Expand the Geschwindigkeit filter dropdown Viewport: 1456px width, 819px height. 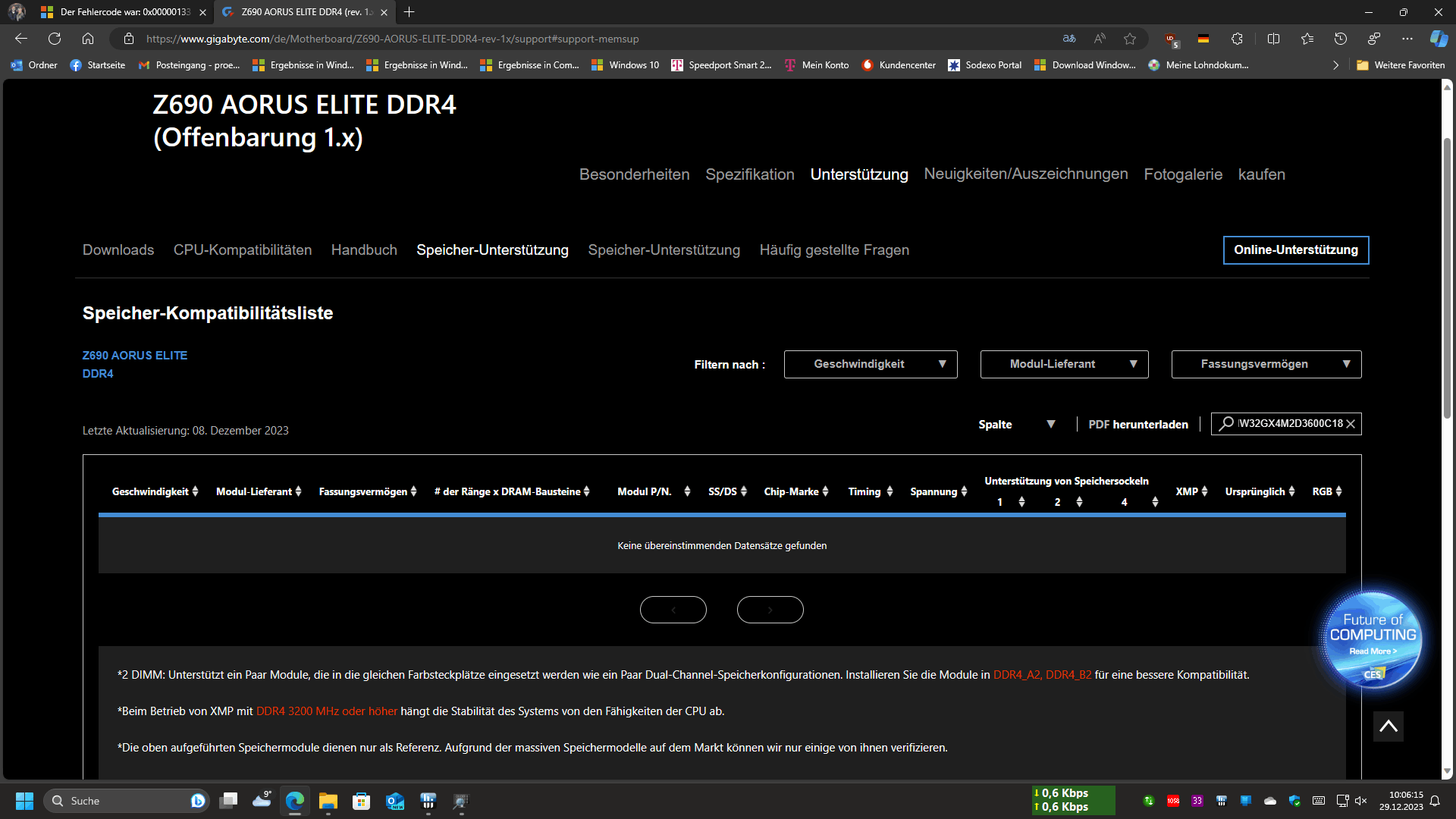coord(871,364)
